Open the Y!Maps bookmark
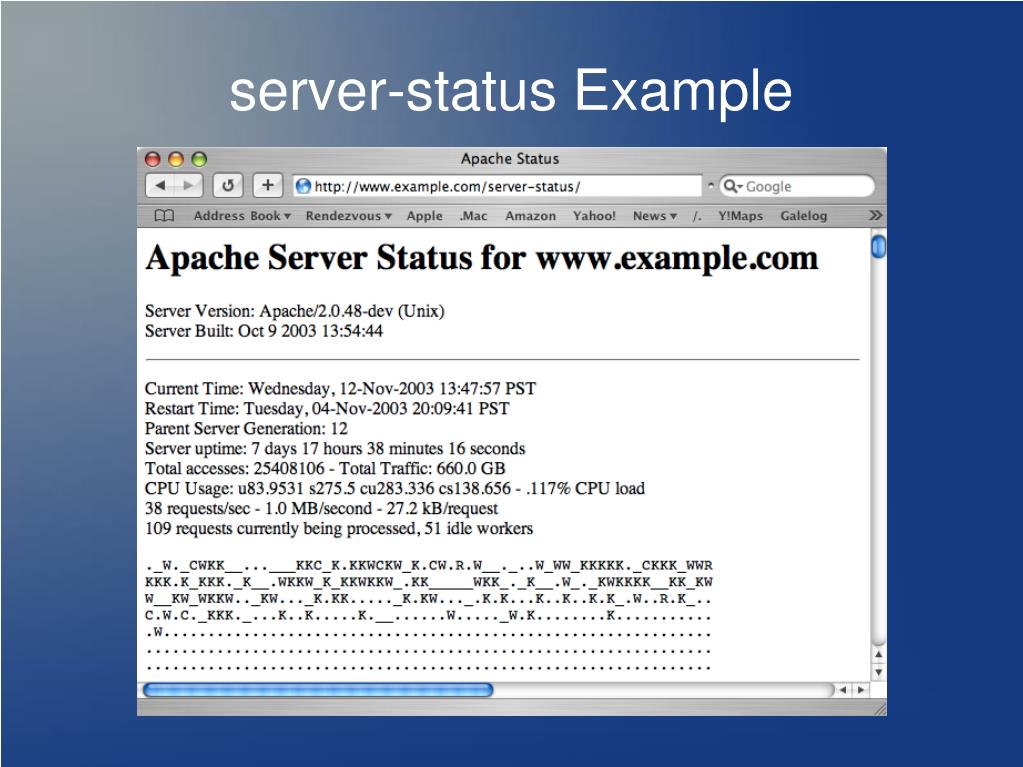This screenshot has width=1023, height=767. [740, 216]
